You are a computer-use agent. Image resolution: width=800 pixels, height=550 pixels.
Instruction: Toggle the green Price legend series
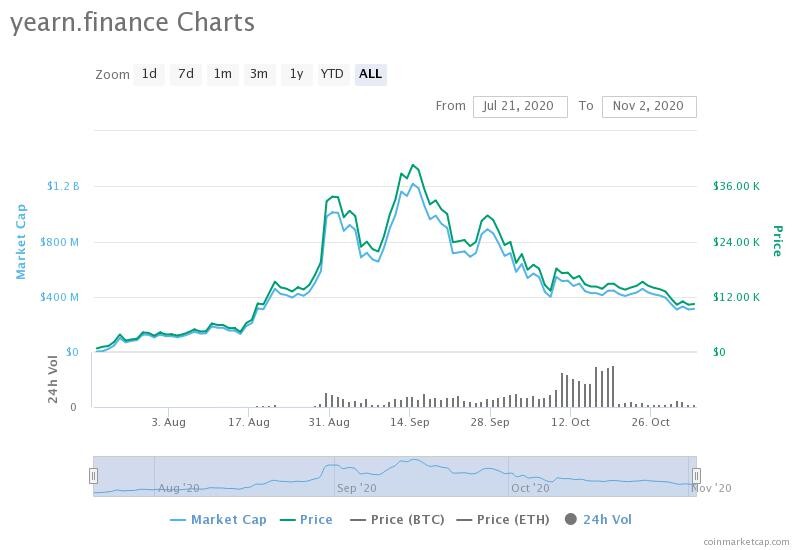306,520
